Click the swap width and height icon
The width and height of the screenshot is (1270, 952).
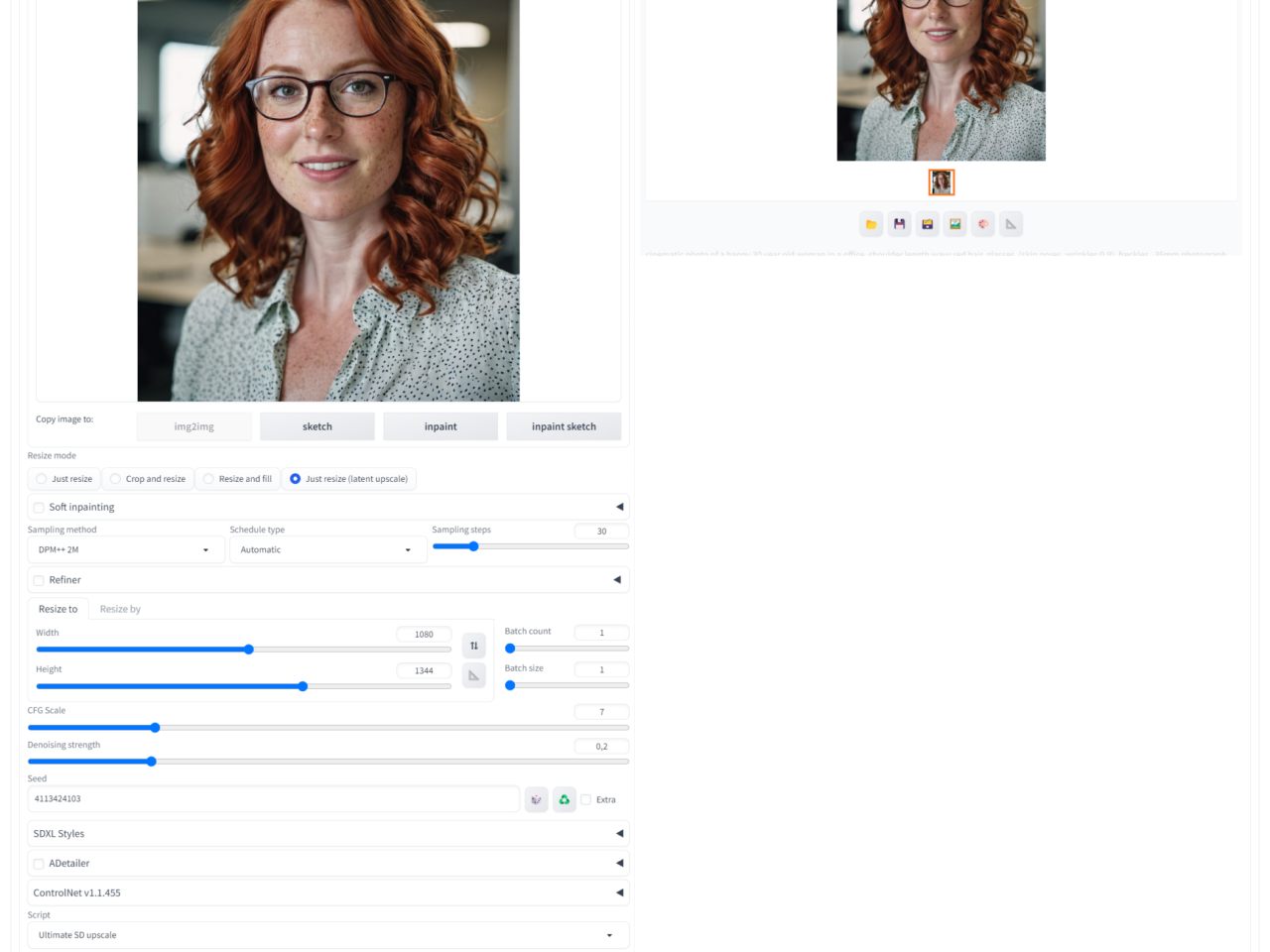474,646
